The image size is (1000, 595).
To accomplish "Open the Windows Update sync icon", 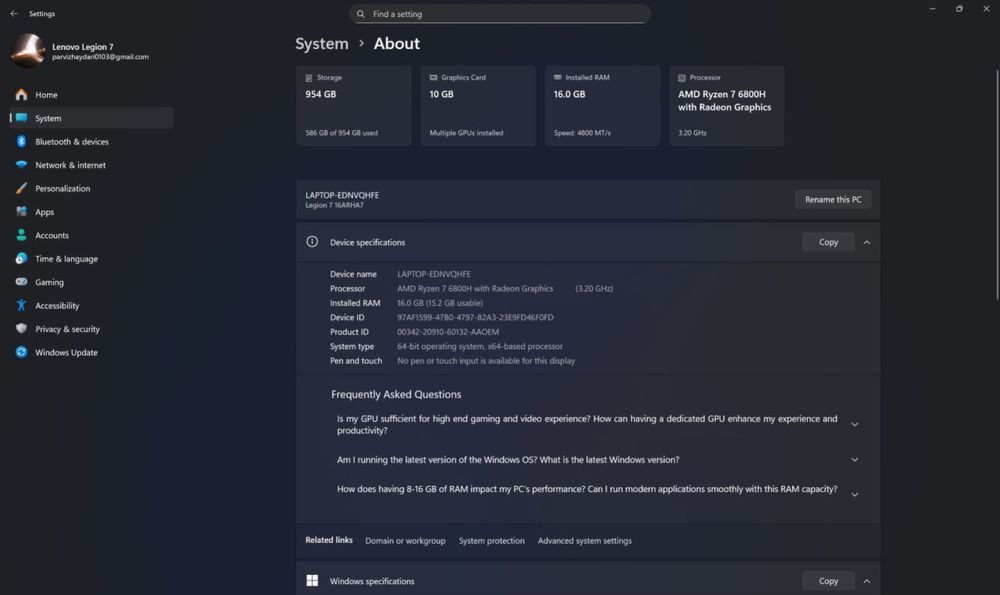I will pyautogui.click(x=21, y=352).
